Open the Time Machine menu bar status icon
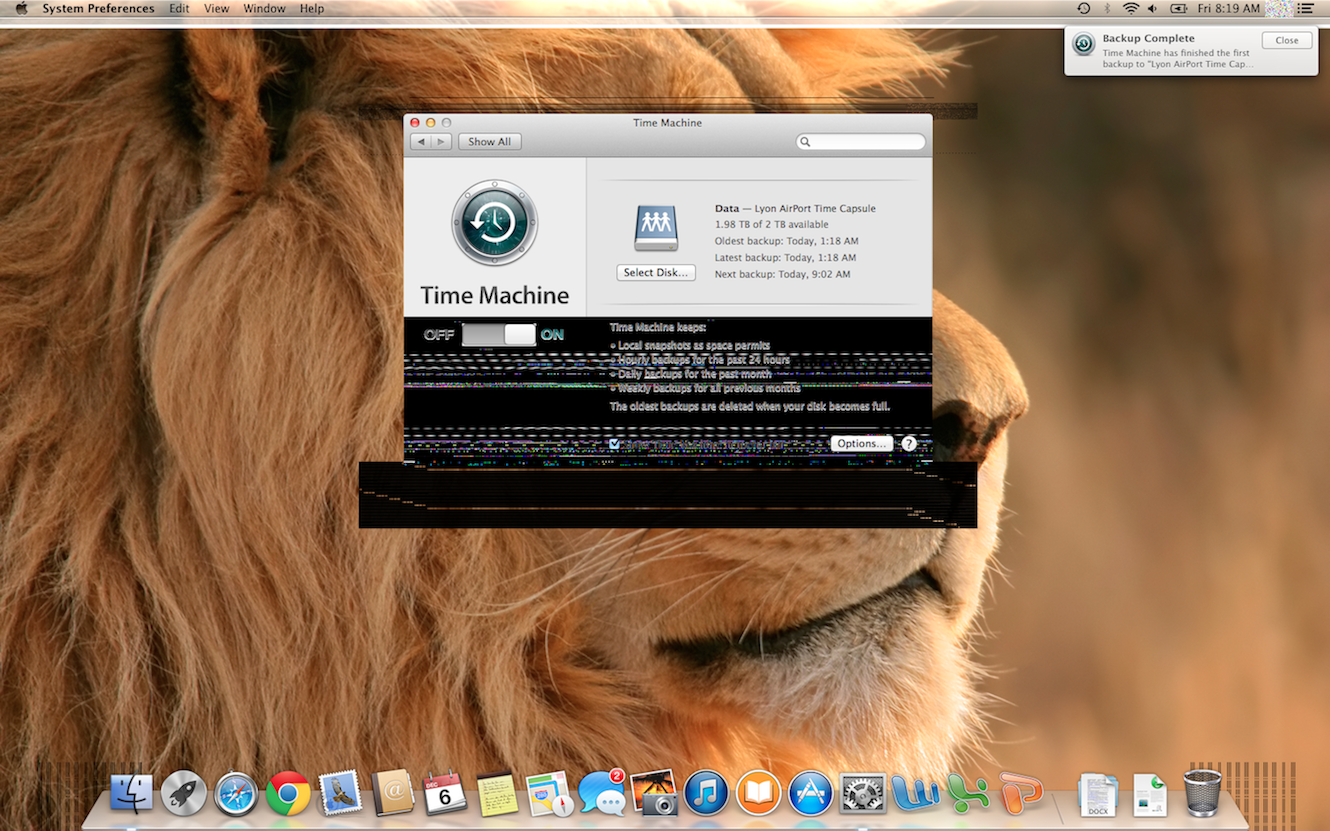Viewport: 1330px width, 831px height. pos(1083,9)
